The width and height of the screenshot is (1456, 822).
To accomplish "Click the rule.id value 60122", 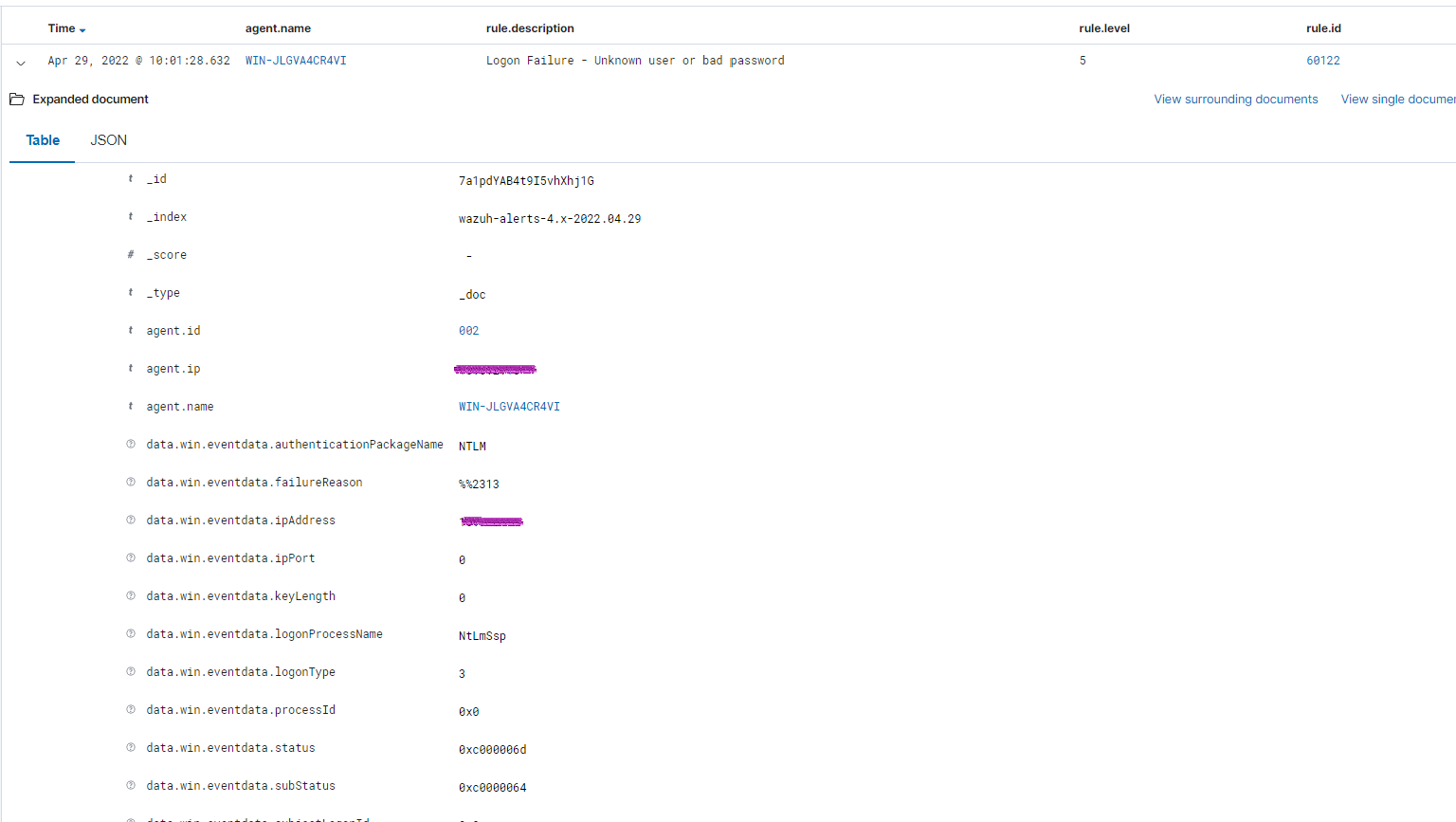I will click(x=1323, y=60).
